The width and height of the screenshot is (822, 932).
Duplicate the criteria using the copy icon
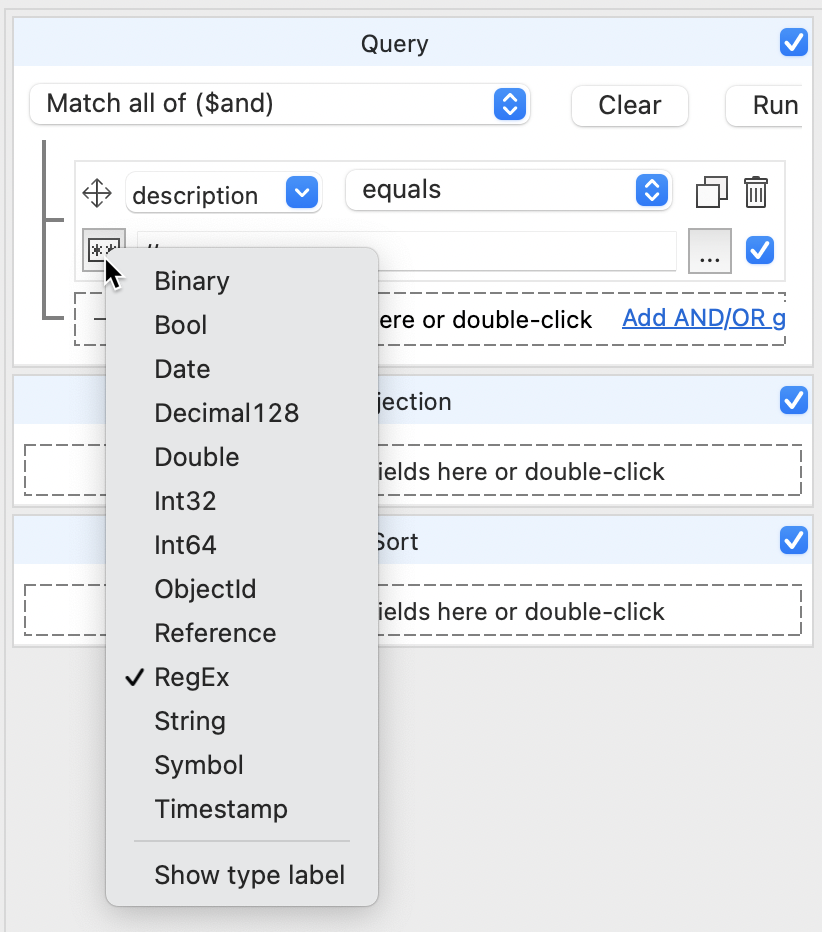click(712, 192)
